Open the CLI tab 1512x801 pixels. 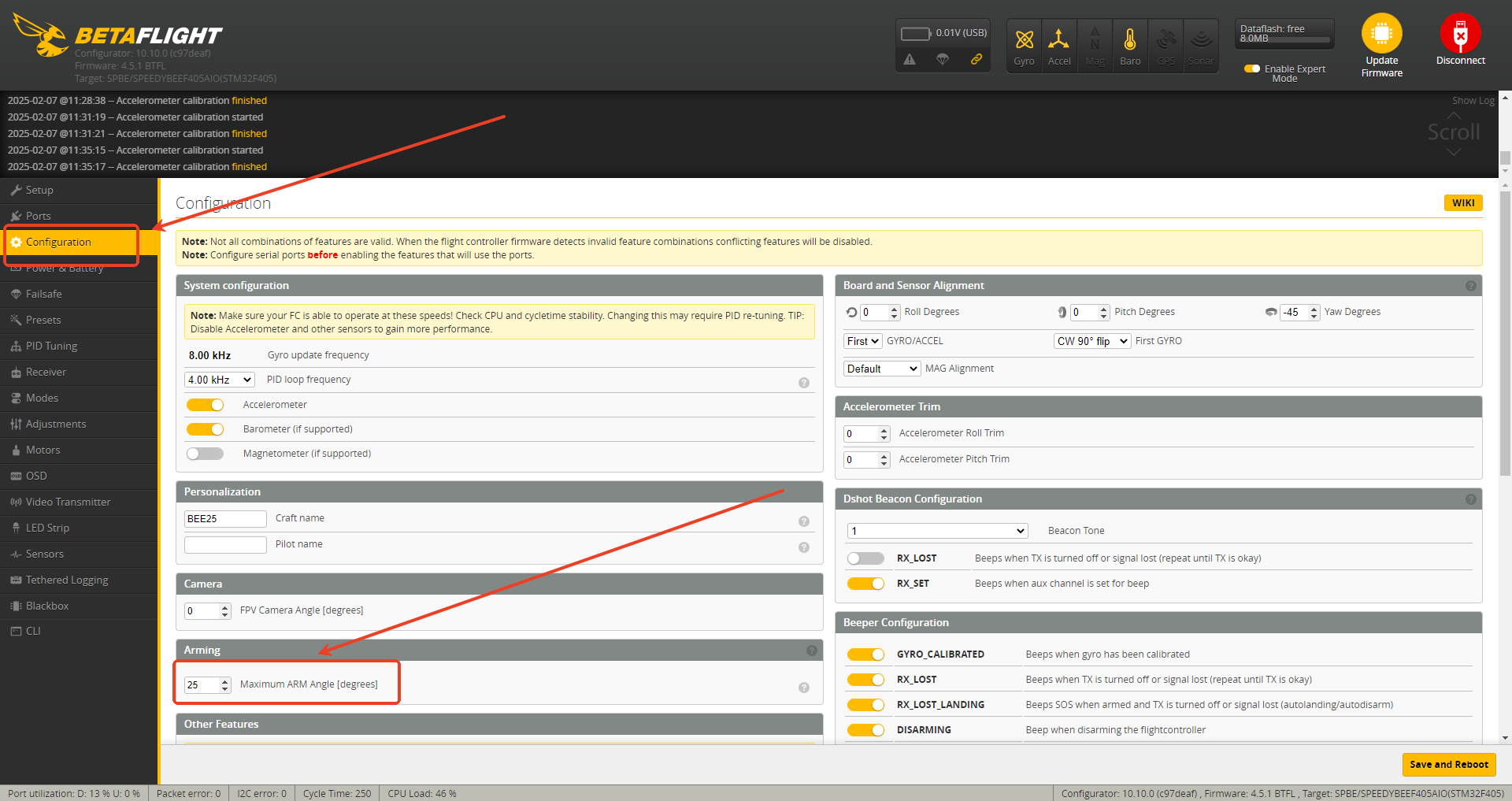coord(79,632)
